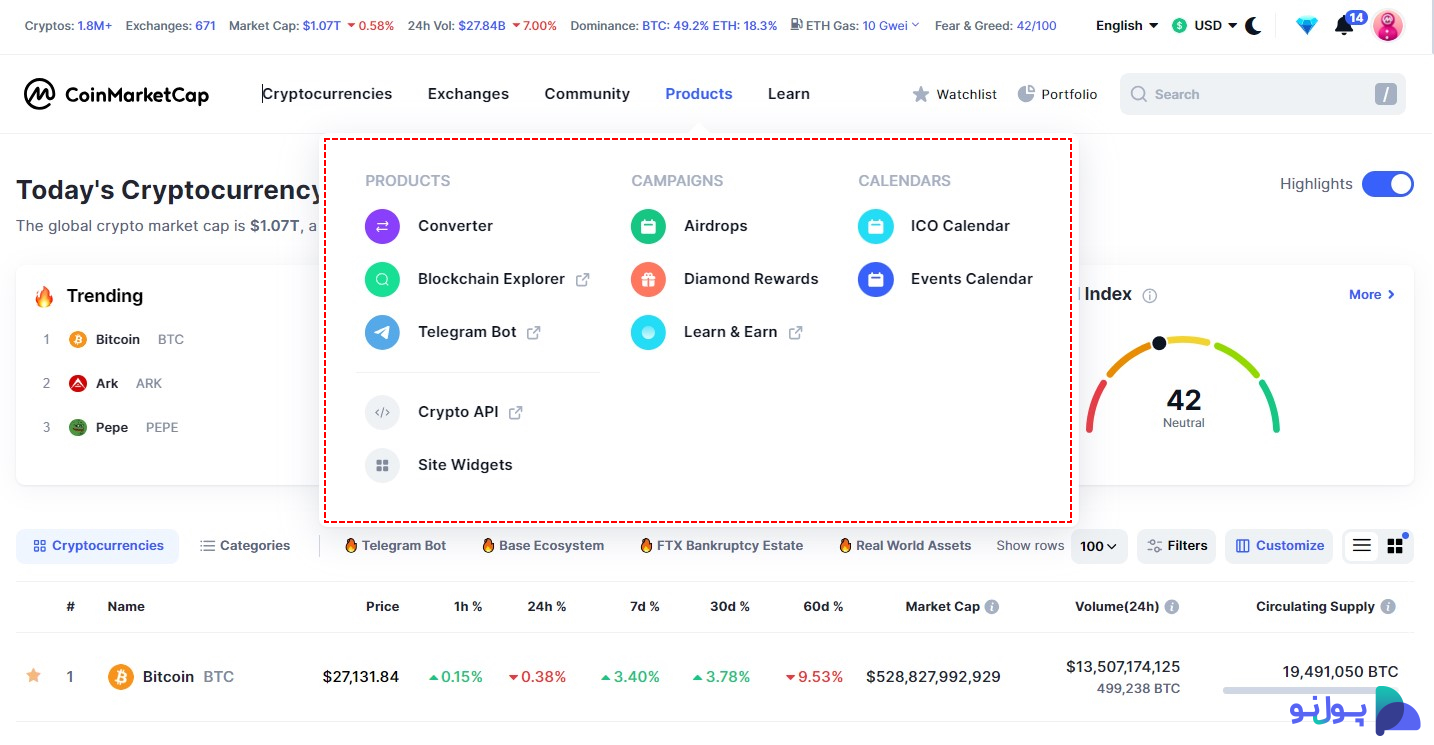Click the green Airdrops icon
The height and width of the screenshot is (745, 1434).
pyautogui.click(x=648, y=226)
